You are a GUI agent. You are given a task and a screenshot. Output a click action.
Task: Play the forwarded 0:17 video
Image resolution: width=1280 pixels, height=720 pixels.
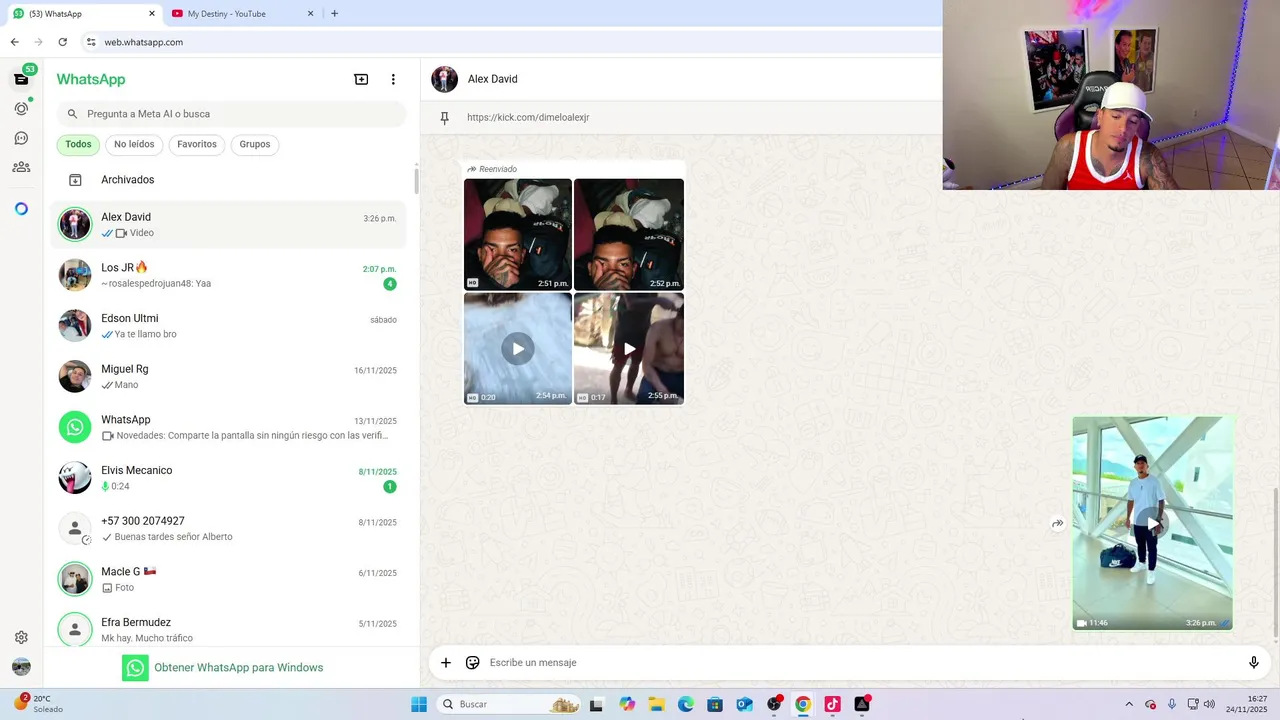pos(629,349)
